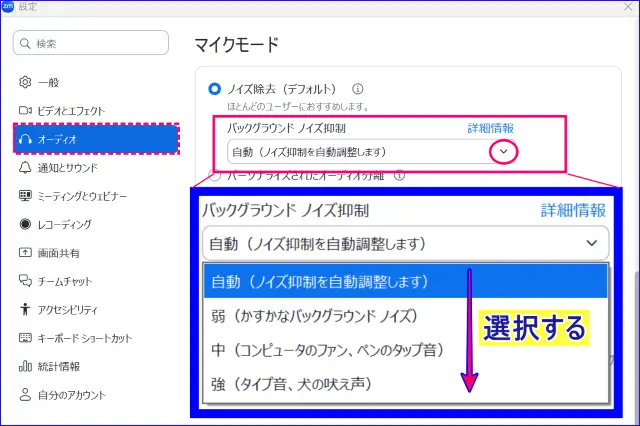This screenshot has height=426, width=640.
Task: Click the General (一般) gear icon
Action: [x=25, y=82]
